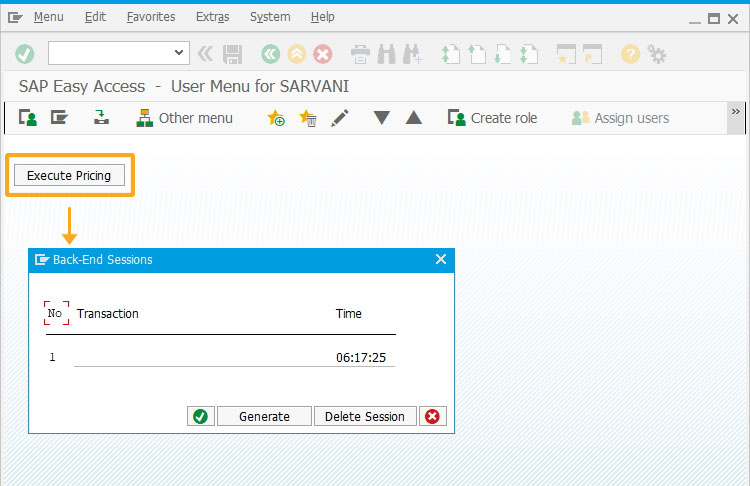Click the Move Favorites Up triangle
Screen dimensions: 750x486
click(413, 118)
